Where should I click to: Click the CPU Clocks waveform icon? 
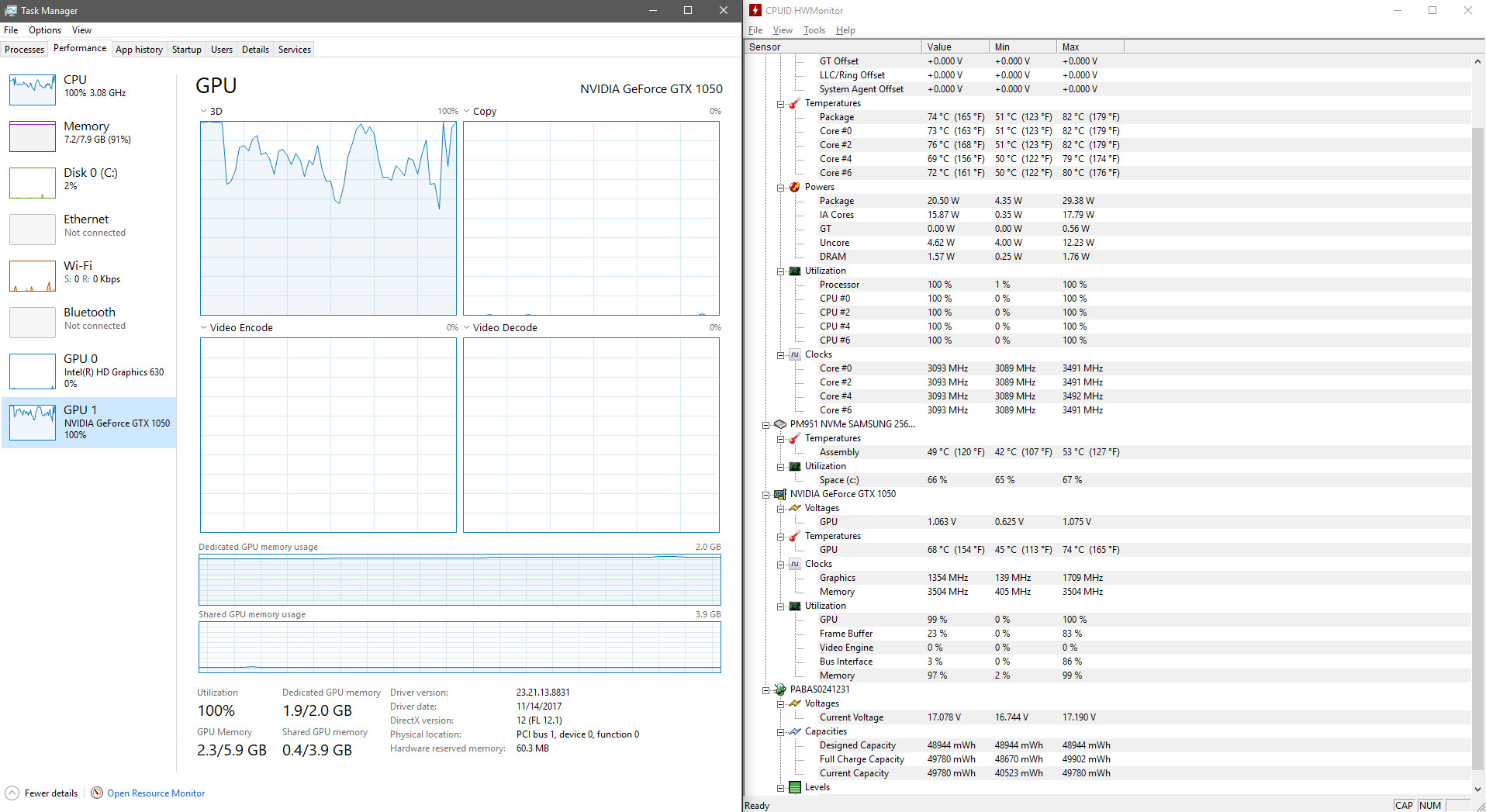[794, 354]
